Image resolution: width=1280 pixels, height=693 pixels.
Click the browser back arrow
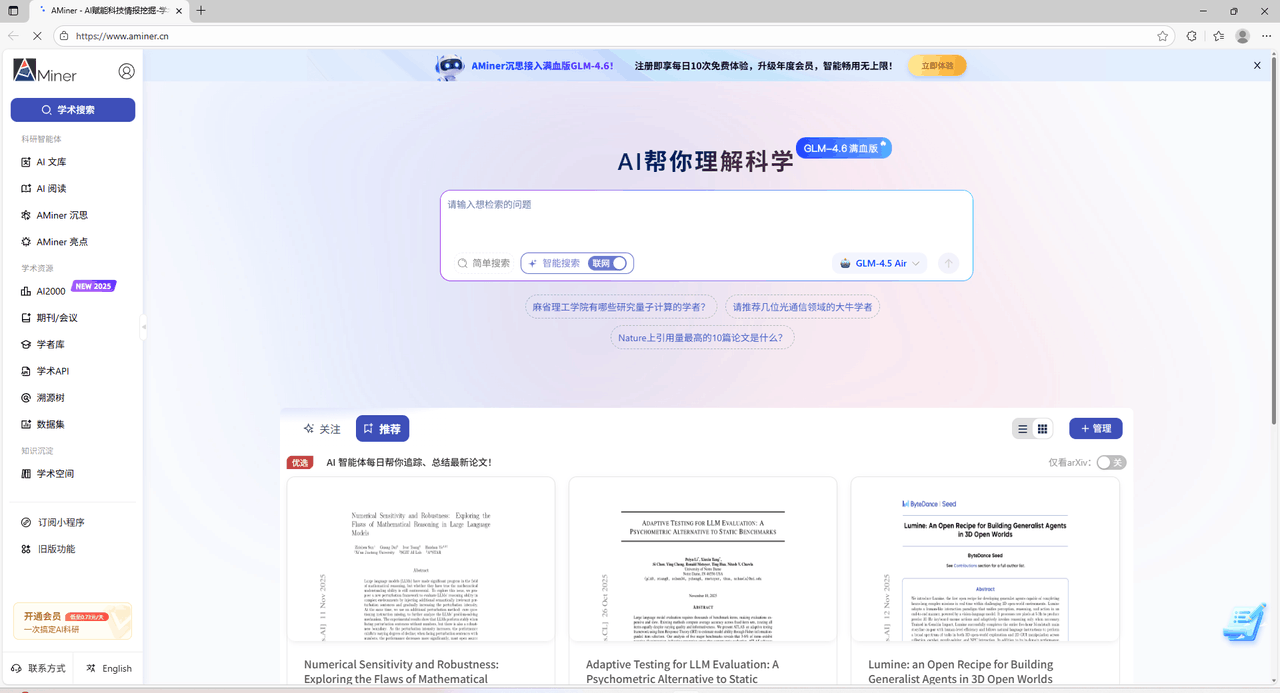pos(13,35)
